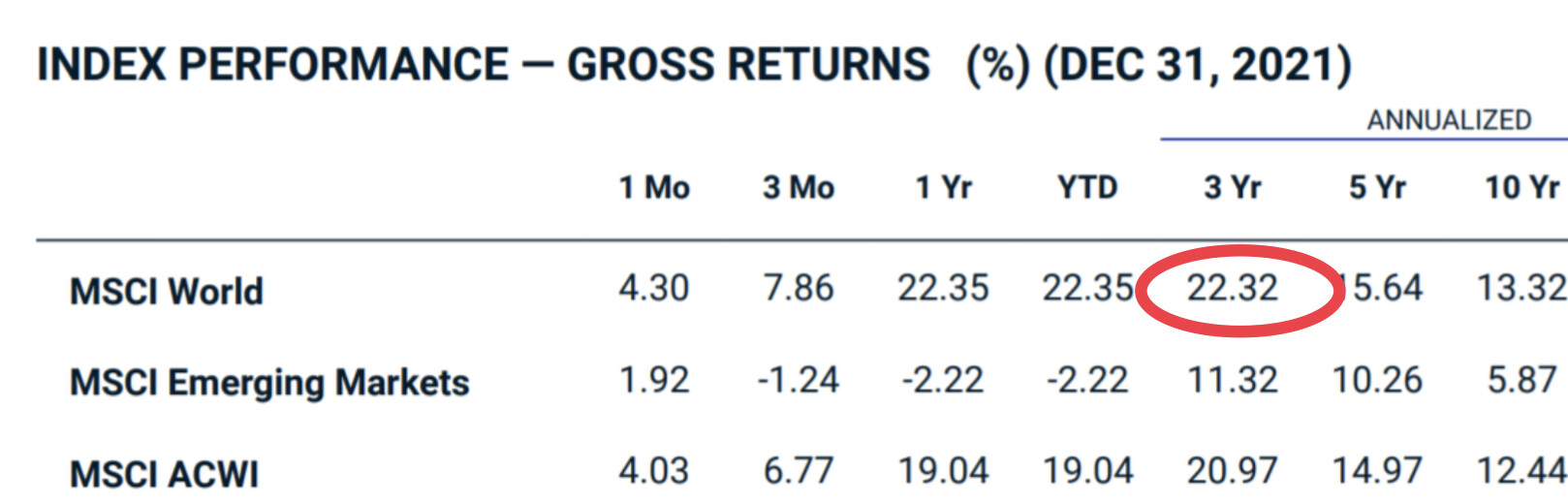This screenshot has height=503, width=1568.
Task: Select the MSCI World row label
Action: [x=167, y=292]
